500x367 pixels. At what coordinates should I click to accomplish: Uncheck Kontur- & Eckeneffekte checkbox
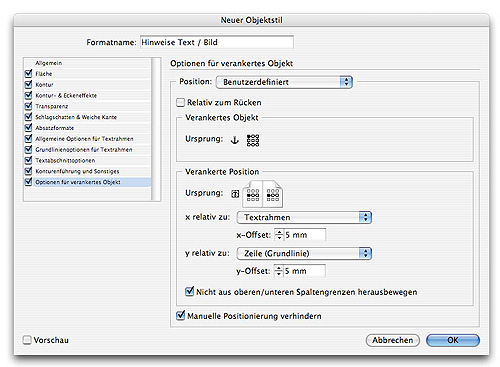tap(29, 95)
